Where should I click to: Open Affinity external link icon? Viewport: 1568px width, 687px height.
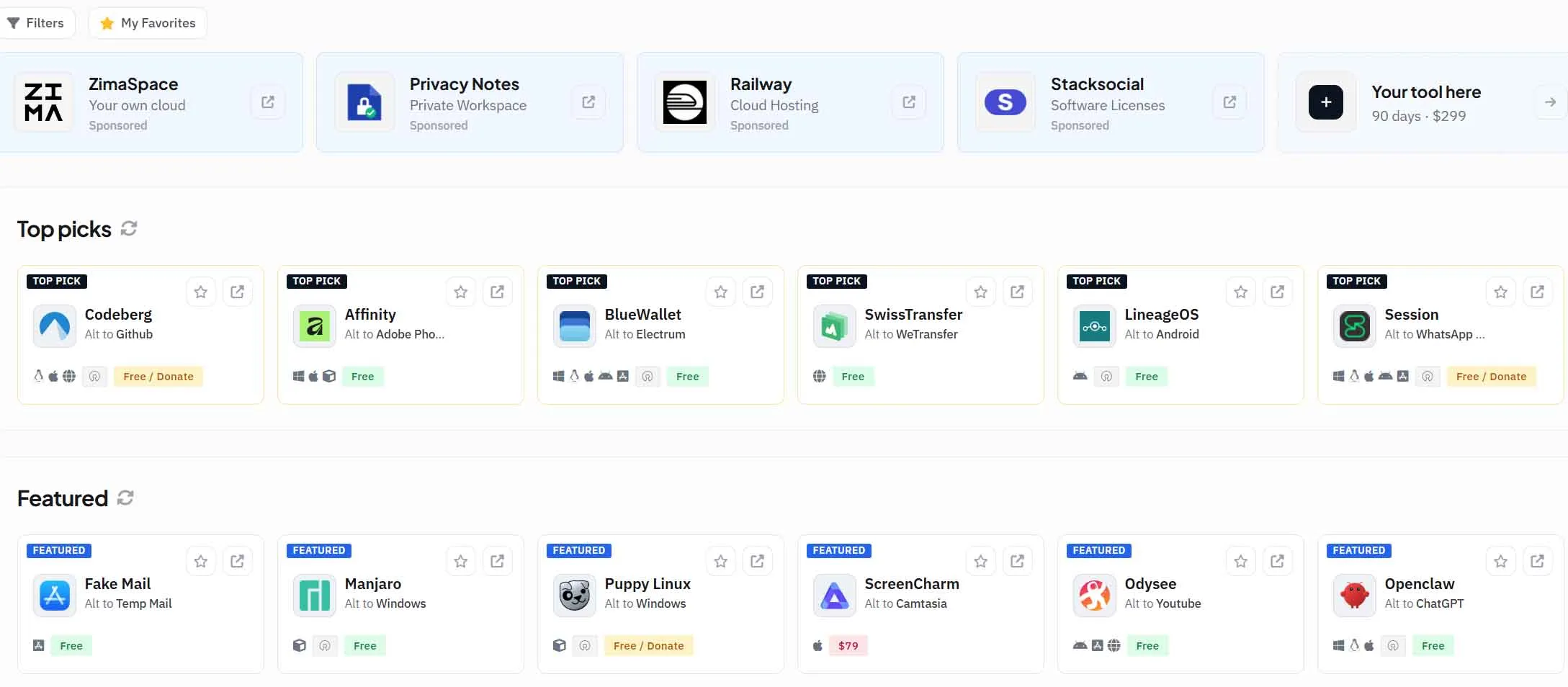coord(497,292)
